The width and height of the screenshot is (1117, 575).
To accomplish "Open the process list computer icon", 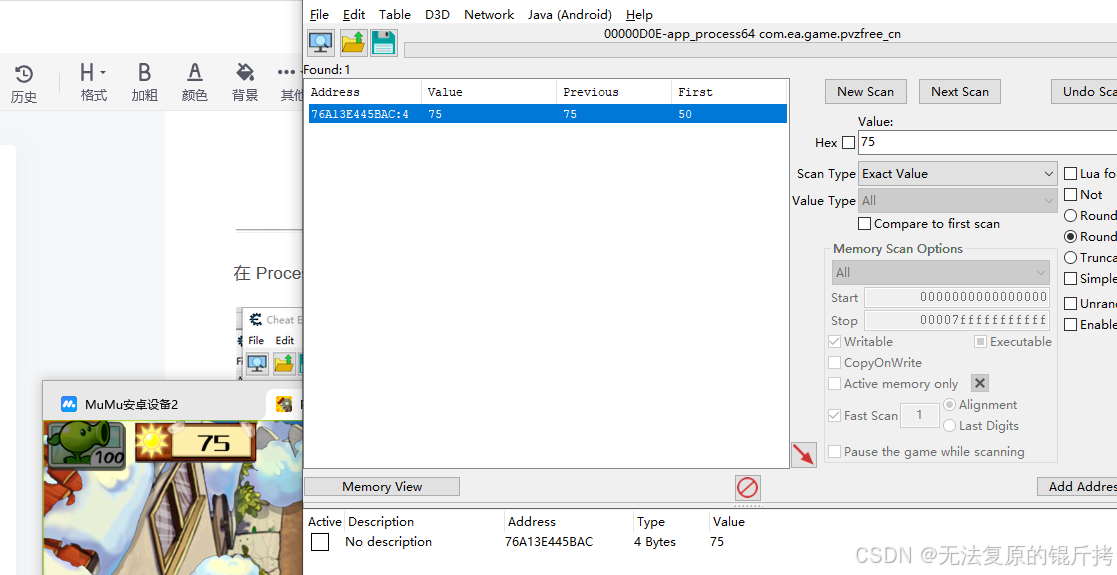I will point(321,43).
